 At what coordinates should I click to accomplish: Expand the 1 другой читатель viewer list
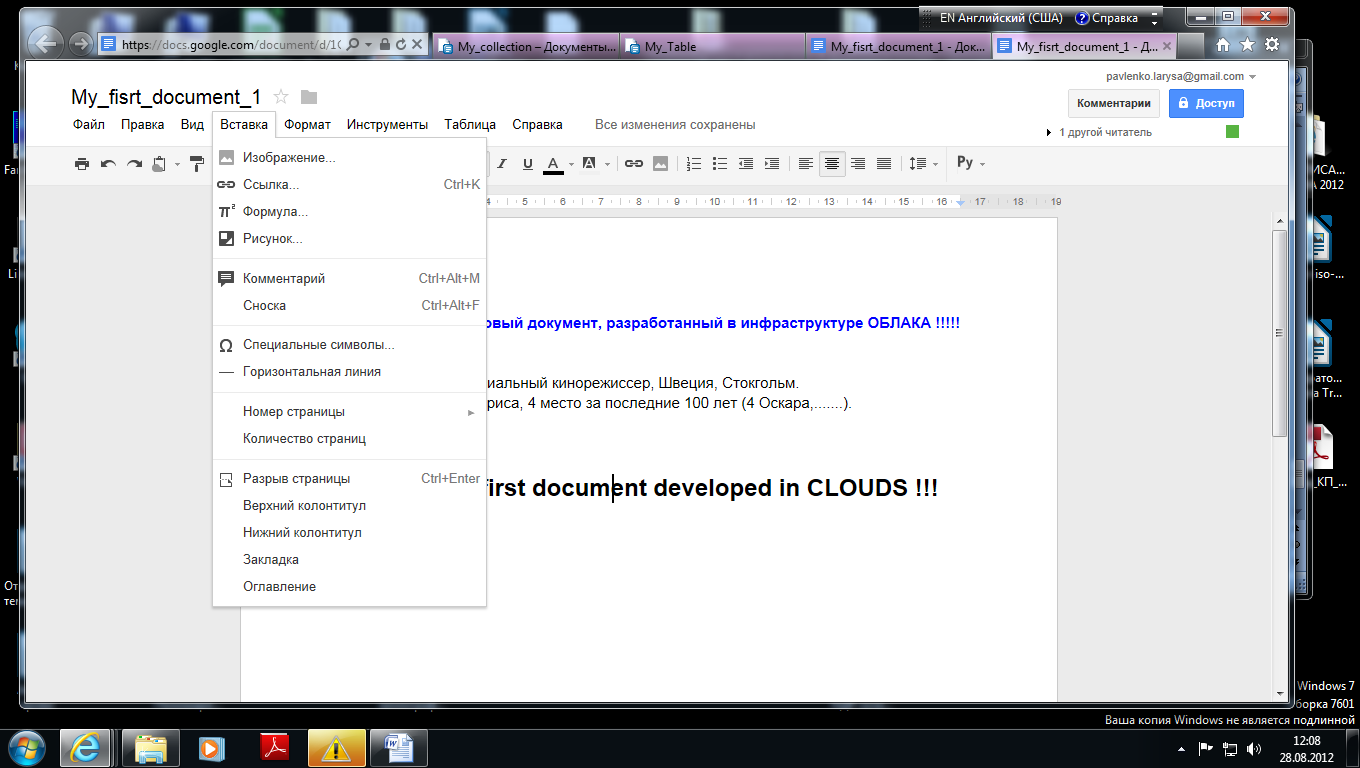[1099, 132]
